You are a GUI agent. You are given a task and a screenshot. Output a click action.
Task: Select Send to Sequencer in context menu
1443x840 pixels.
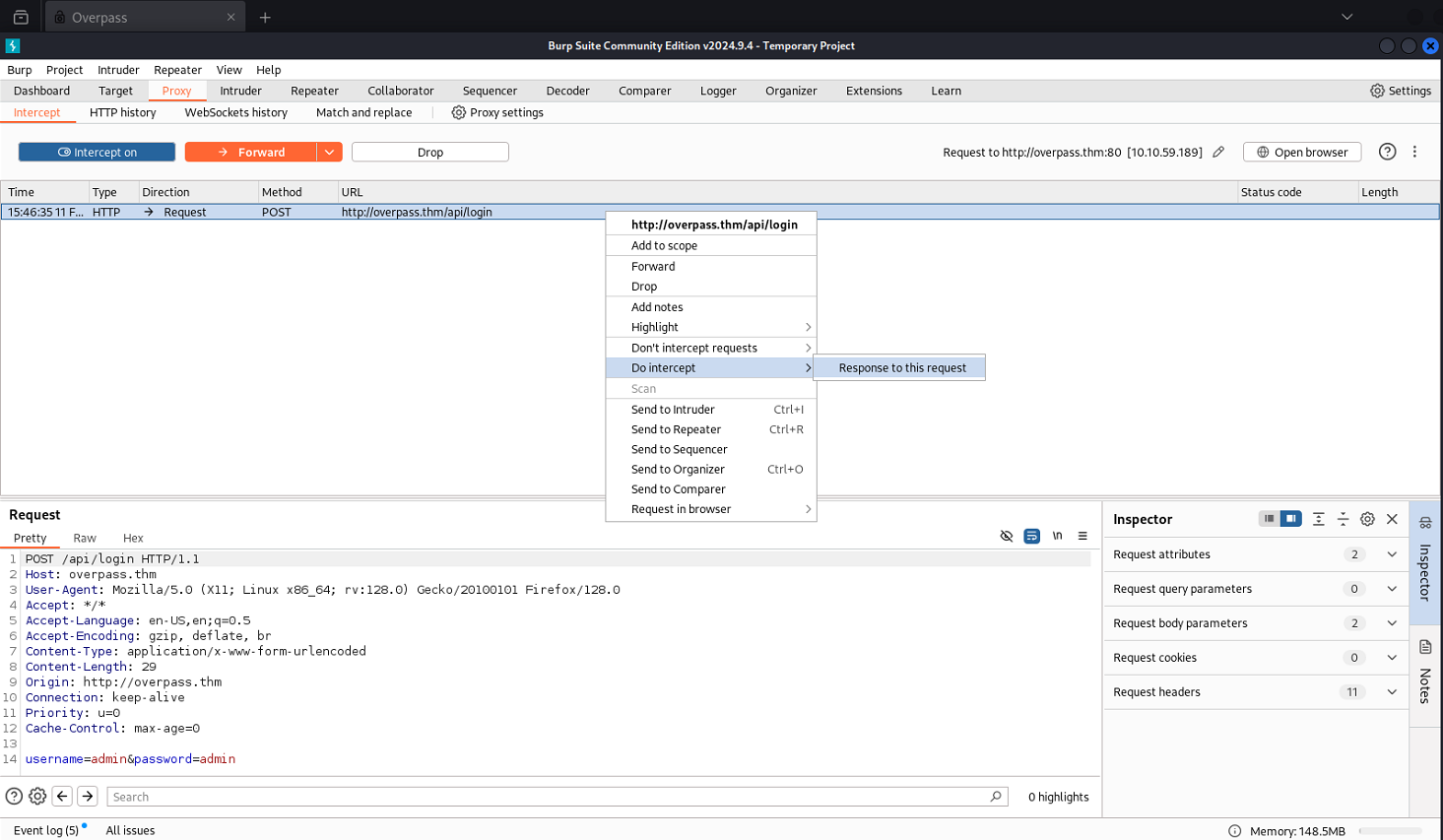pos(711,449)
